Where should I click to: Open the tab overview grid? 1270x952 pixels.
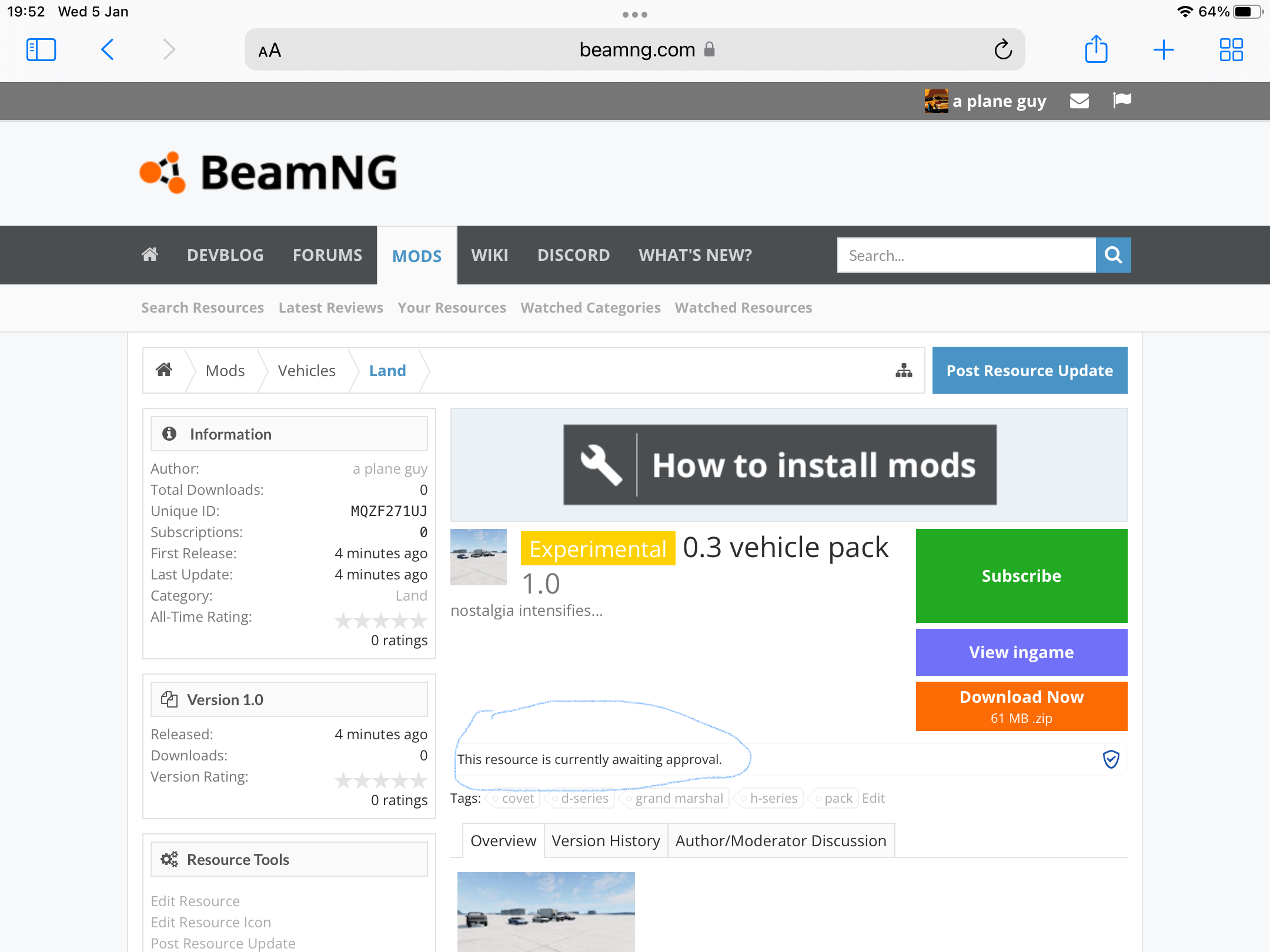[1231, 50]
